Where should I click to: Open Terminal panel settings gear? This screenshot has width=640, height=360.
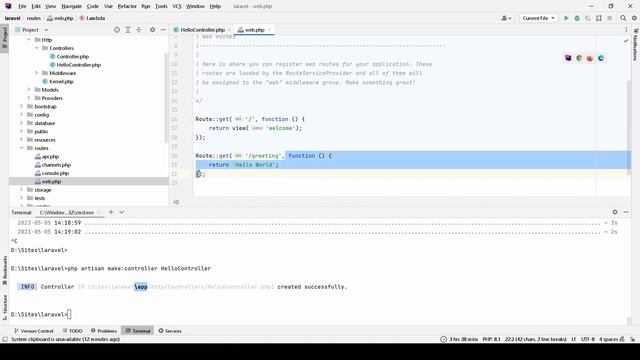coord(615,212)
